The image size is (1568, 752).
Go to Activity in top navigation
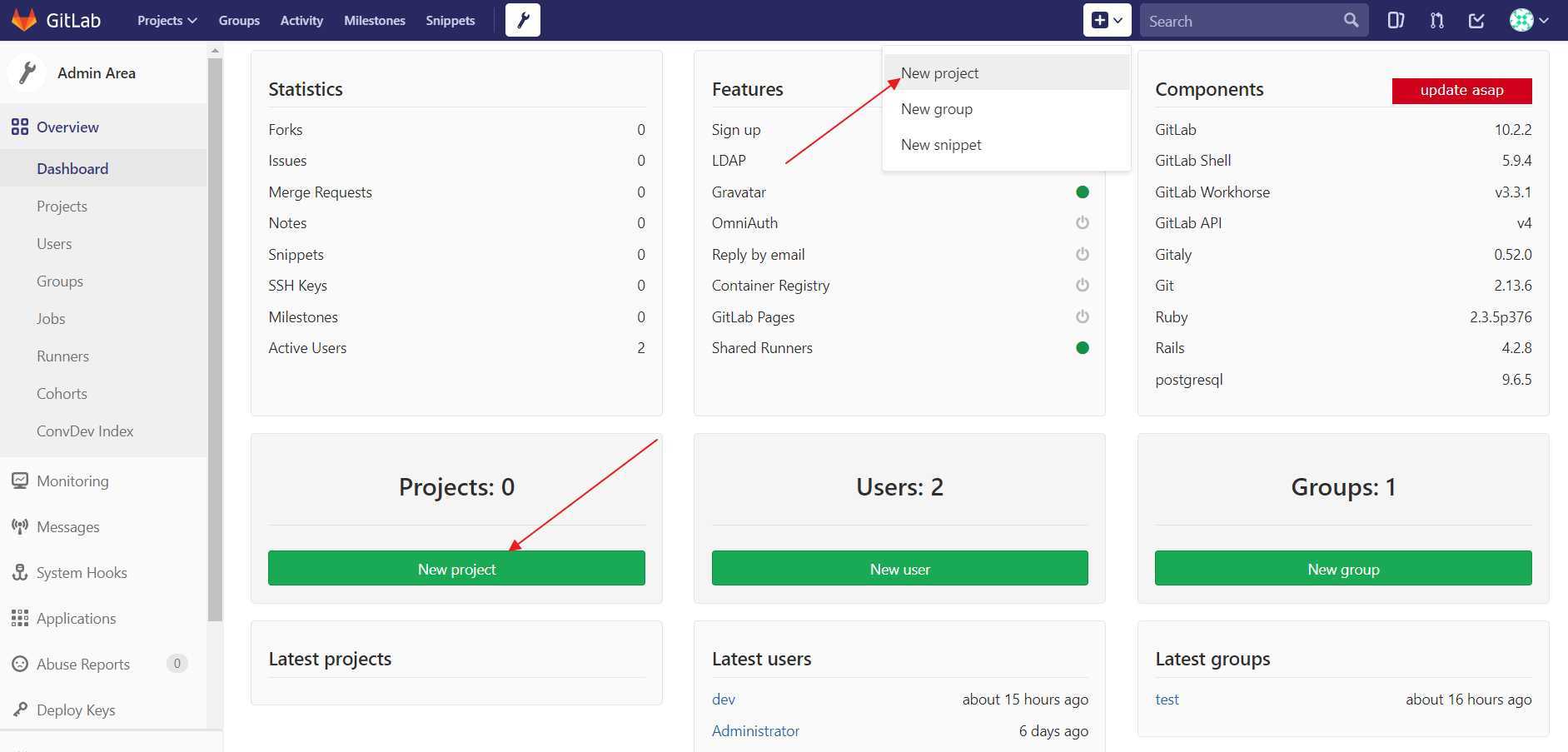301,20
